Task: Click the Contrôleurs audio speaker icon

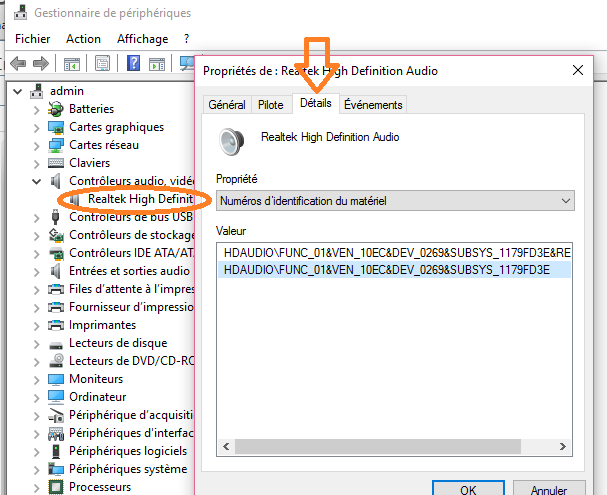Action: point(56,181)
